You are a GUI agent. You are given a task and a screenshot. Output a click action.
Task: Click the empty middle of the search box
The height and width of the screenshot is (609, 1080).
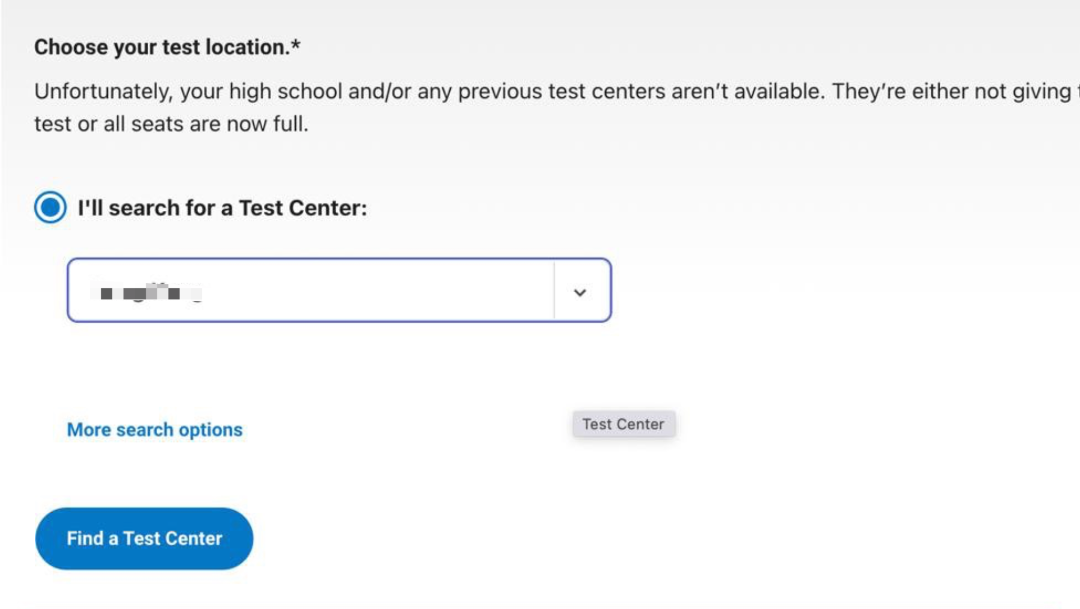[377, 290]
